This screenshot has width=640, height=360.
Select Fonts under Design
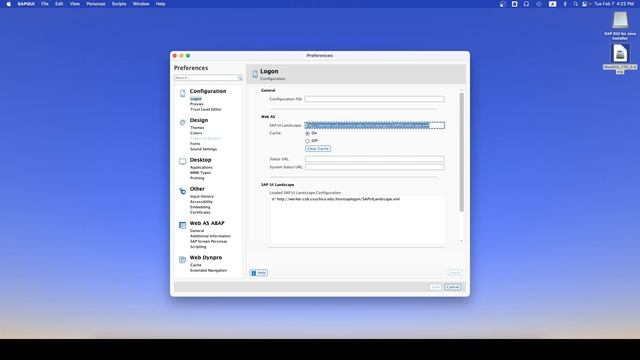click(x=195, y=144)
